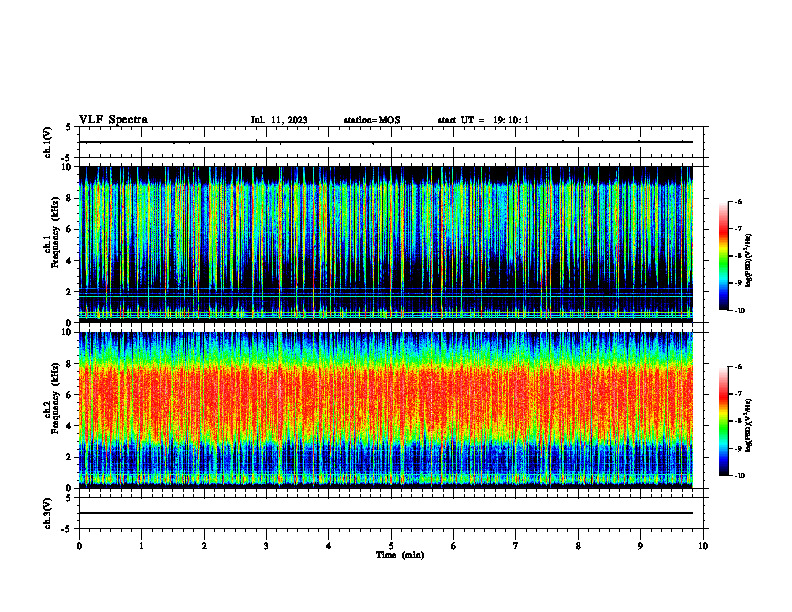The width and height of the screenshot is (792, 612).
Task: Click time axis tick label "0"
Action: tap(79, 546)
